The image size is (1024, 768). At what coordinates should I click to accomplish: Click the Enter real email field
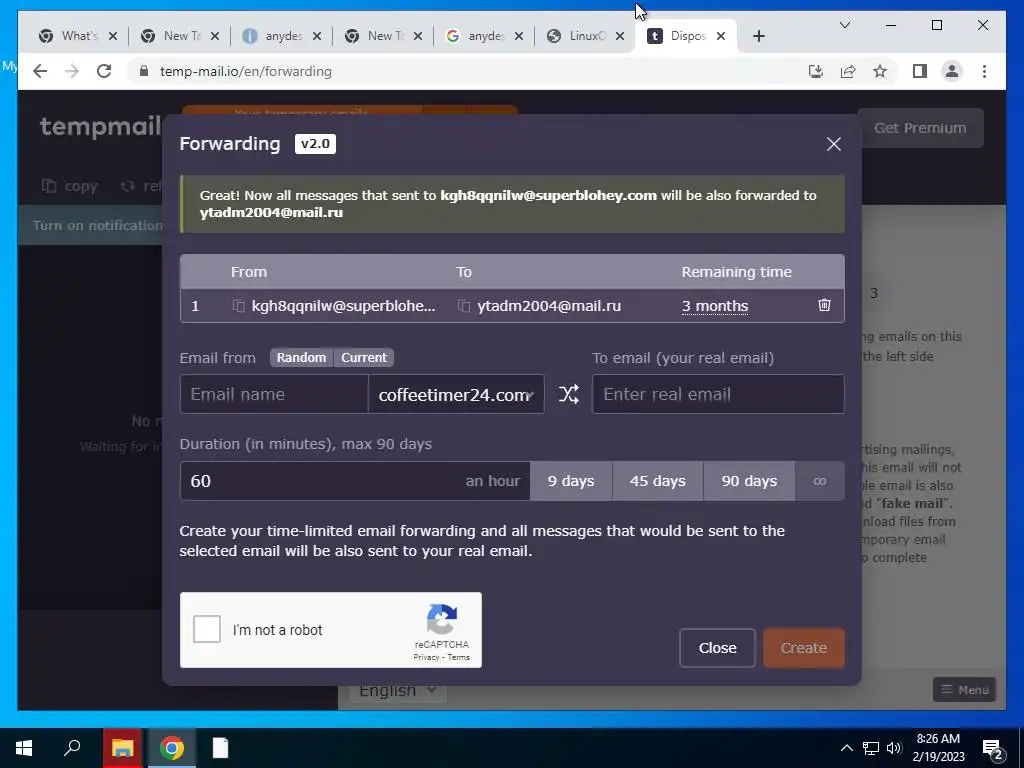(718, 394)
